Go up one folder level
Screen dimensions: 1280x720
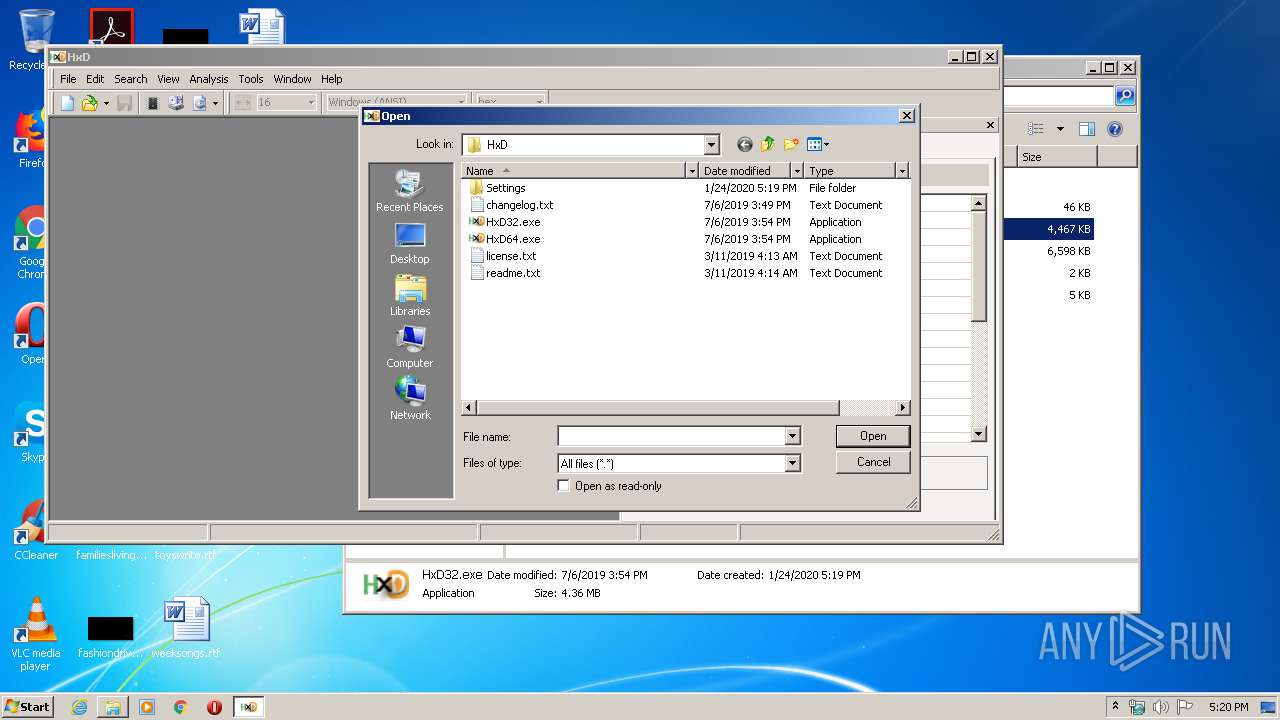pos(768,144)
